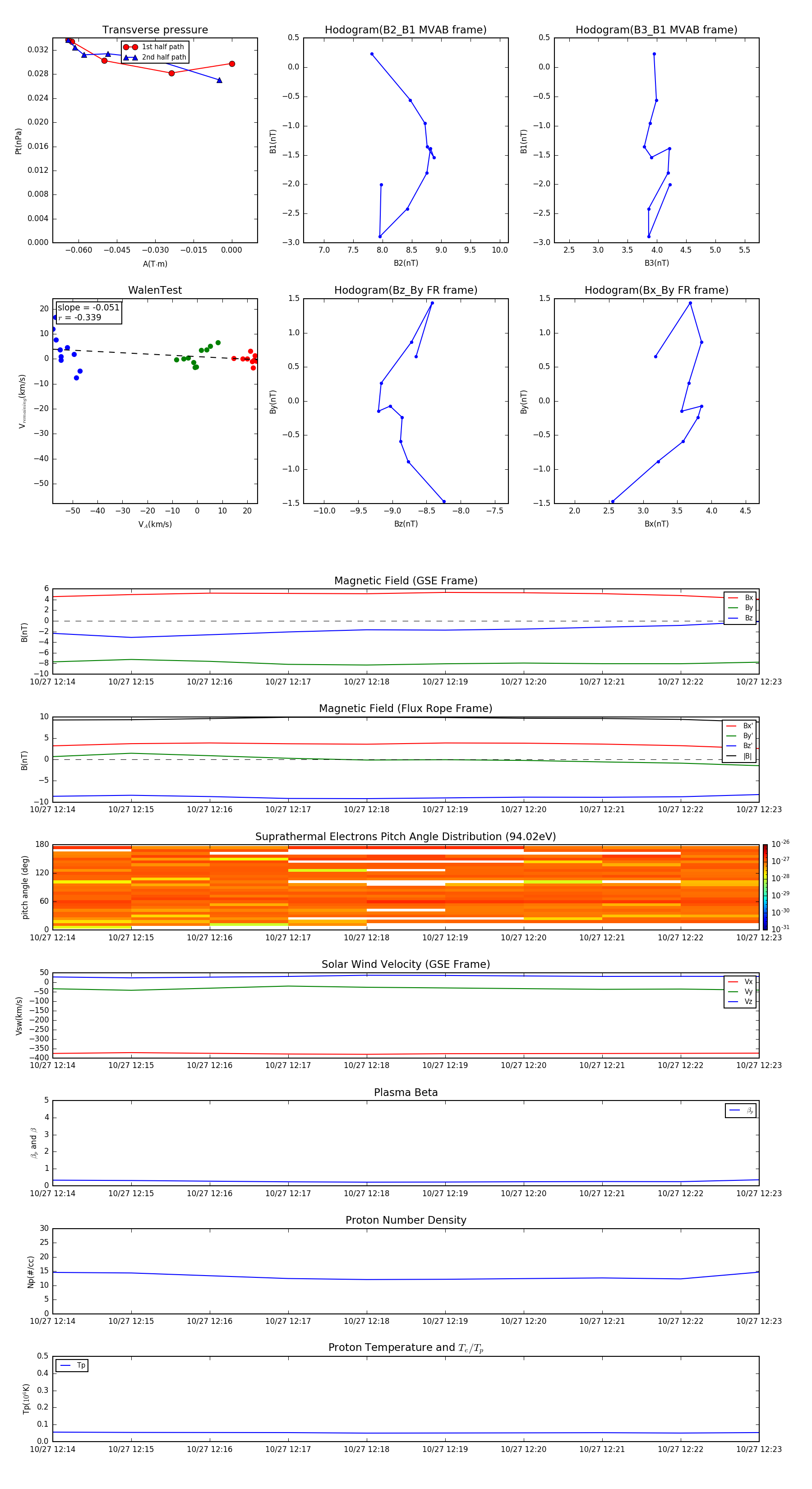The width and height of the screenshot is (812, 1489).
Task: Click the 'Vz' legend entry
Action: [740, 1002]
